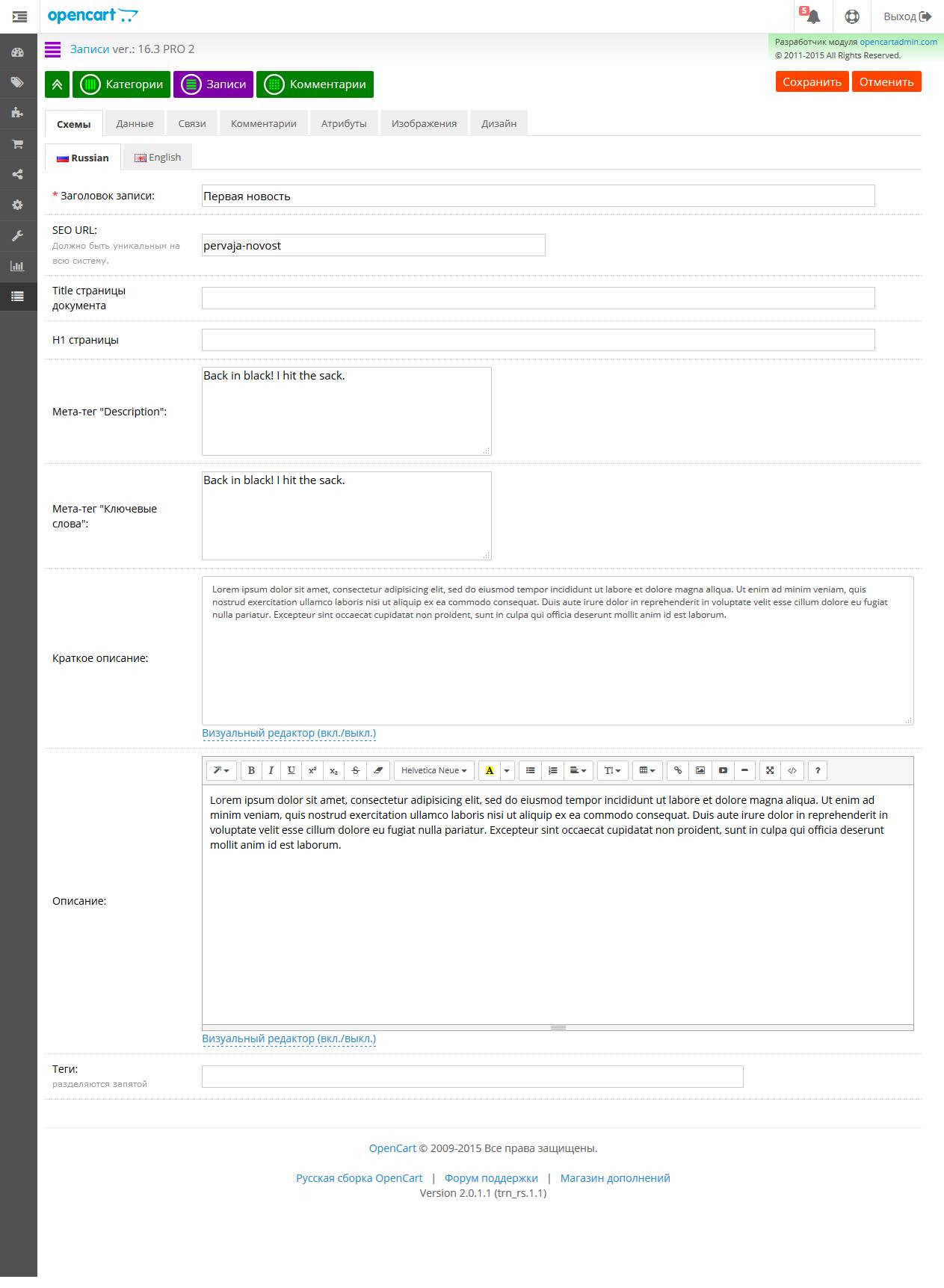
Task: Open green Комментарии button
Action: coord(315,84)
